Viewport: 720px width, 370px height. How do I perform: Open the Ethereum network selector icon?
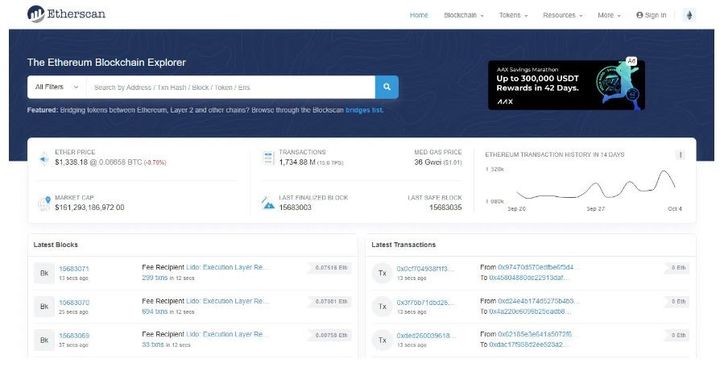coord(689,15)
